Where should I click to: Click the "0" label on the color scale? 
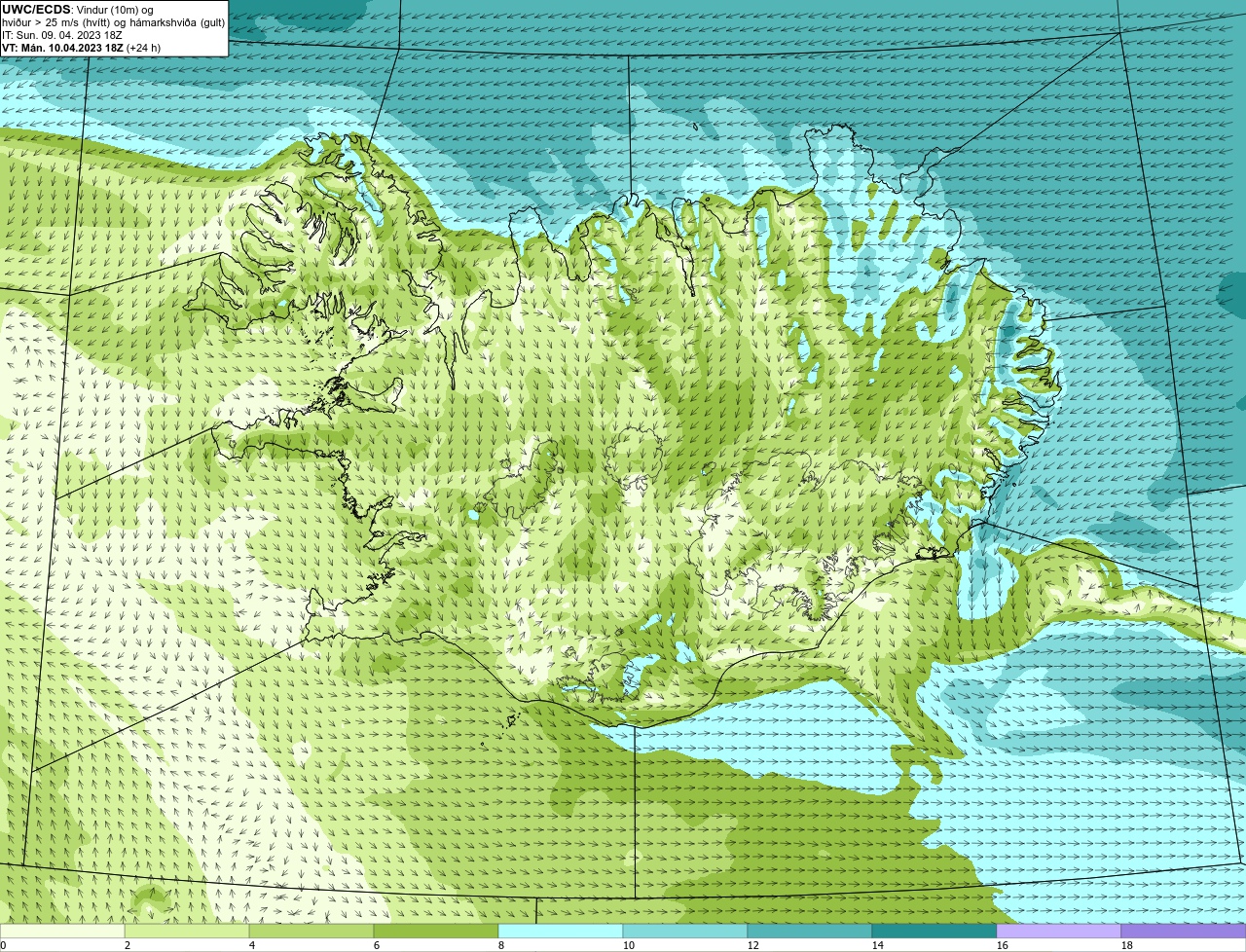(x=3, y=945)
